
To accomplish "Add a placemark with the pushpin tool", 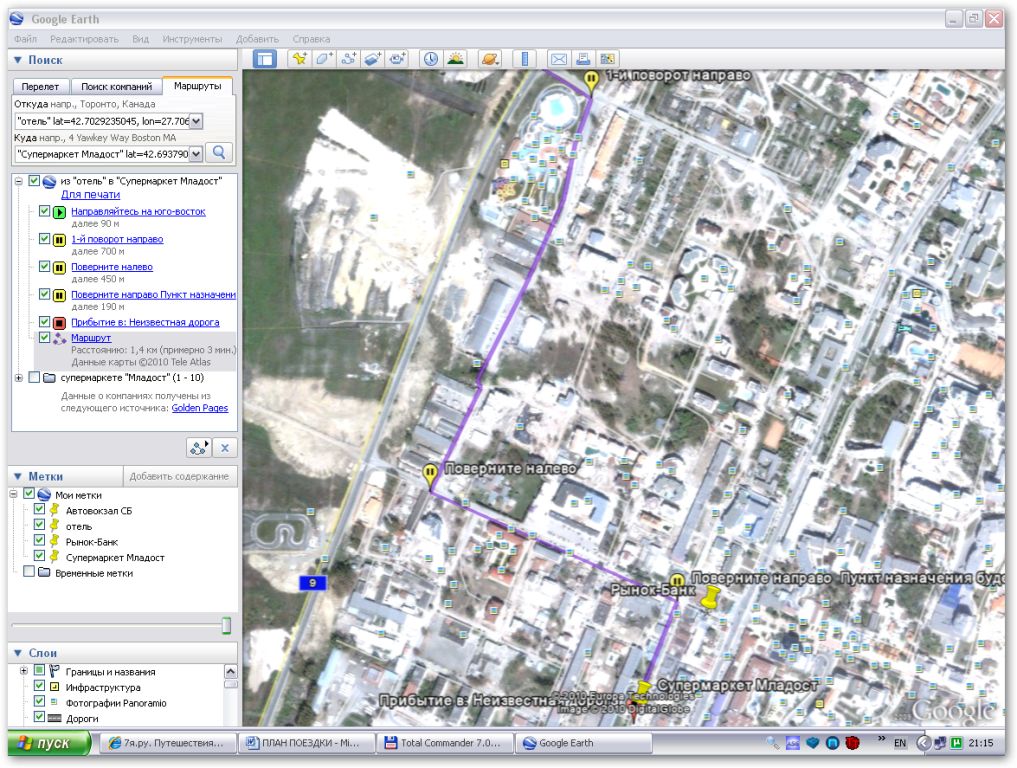I will tap(300, 59).
